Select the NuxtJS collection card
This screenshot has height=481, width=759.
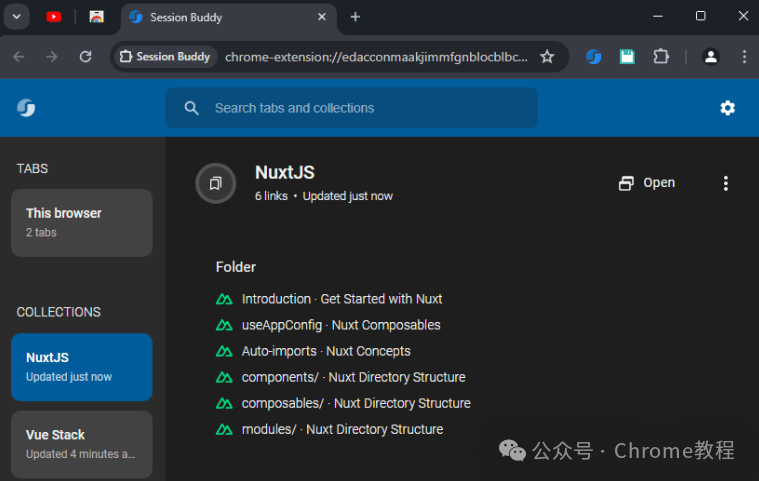pyautogui.click(x=82, y=367)
